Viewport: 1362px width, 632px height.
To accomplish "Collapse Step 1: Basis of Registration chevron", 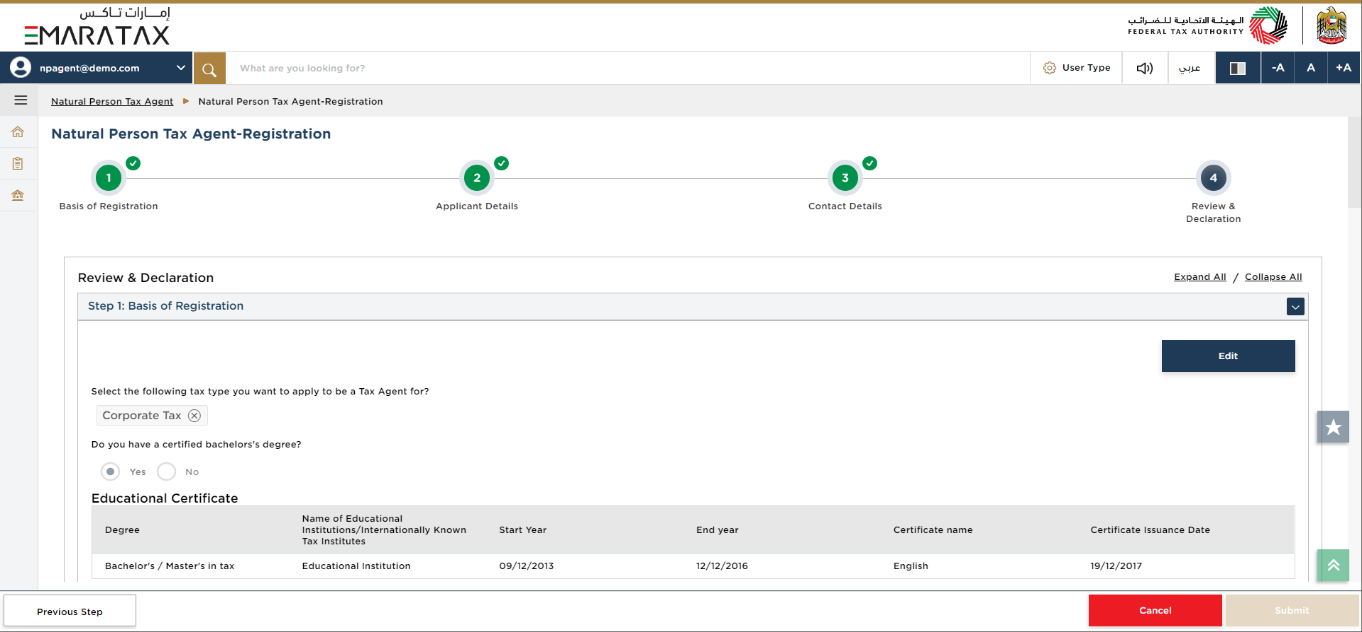I will pyautogui.click(x=1296, y=307).
